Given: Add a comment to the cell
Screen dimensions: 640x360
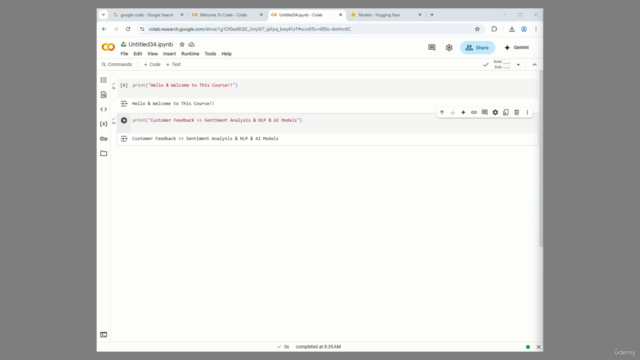Looking at the screenshot, I should 484,112.
